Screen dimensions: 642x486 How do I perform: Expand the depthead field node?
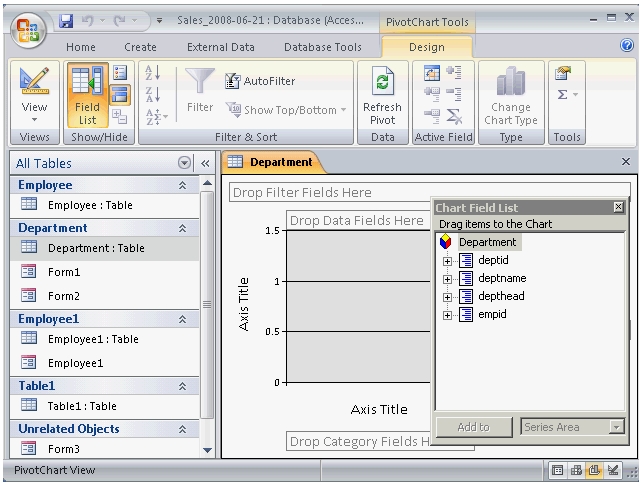(x=447, y=297)
